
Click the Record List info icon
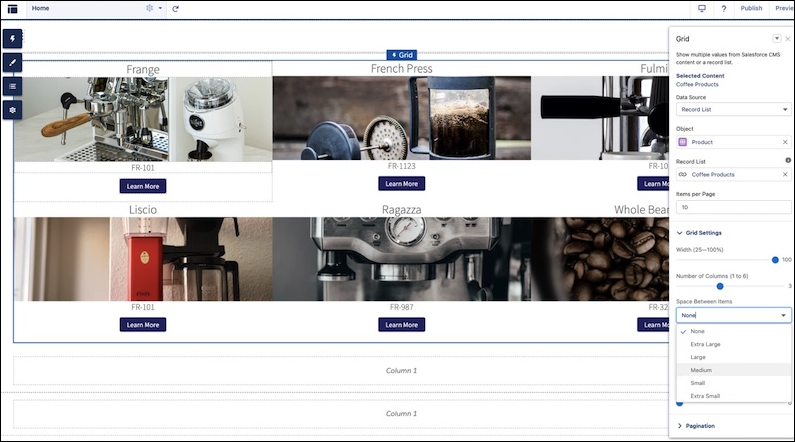[x=788, y=160]
